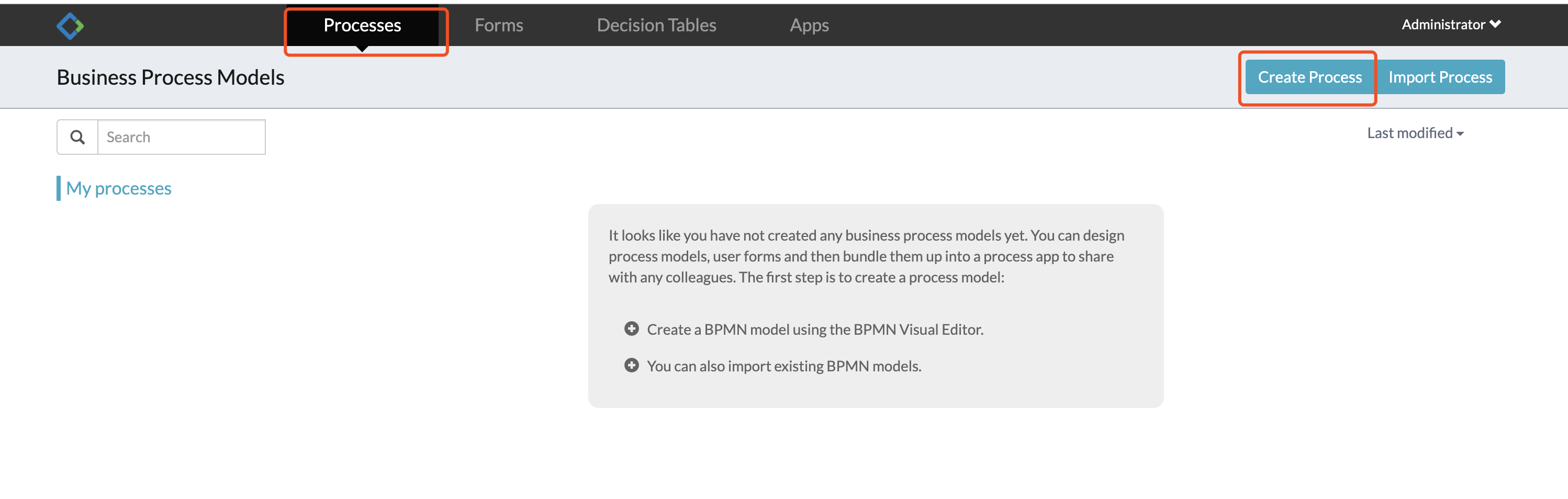Click the Administrator chevron arrow
Viewport: 1568px width, 499px height.
[1495, 25]
